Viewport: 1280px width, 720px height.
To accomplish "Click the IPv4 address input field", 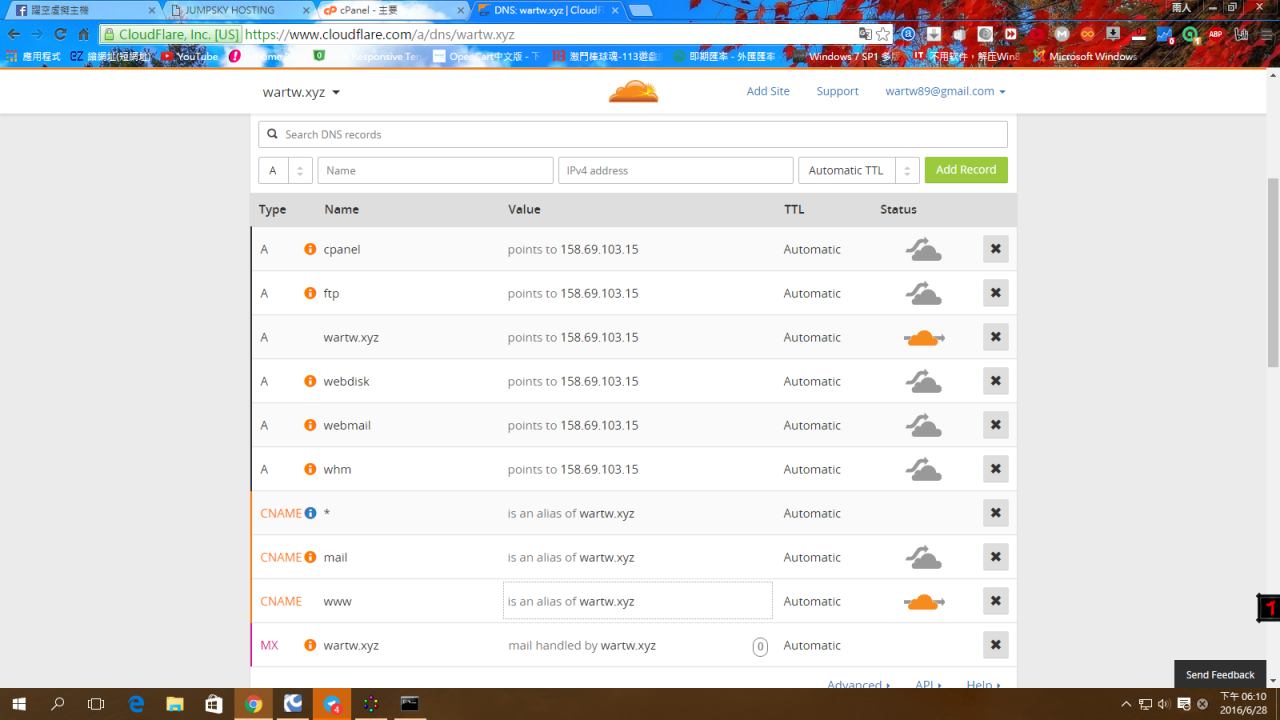I will tap(675, 170).
